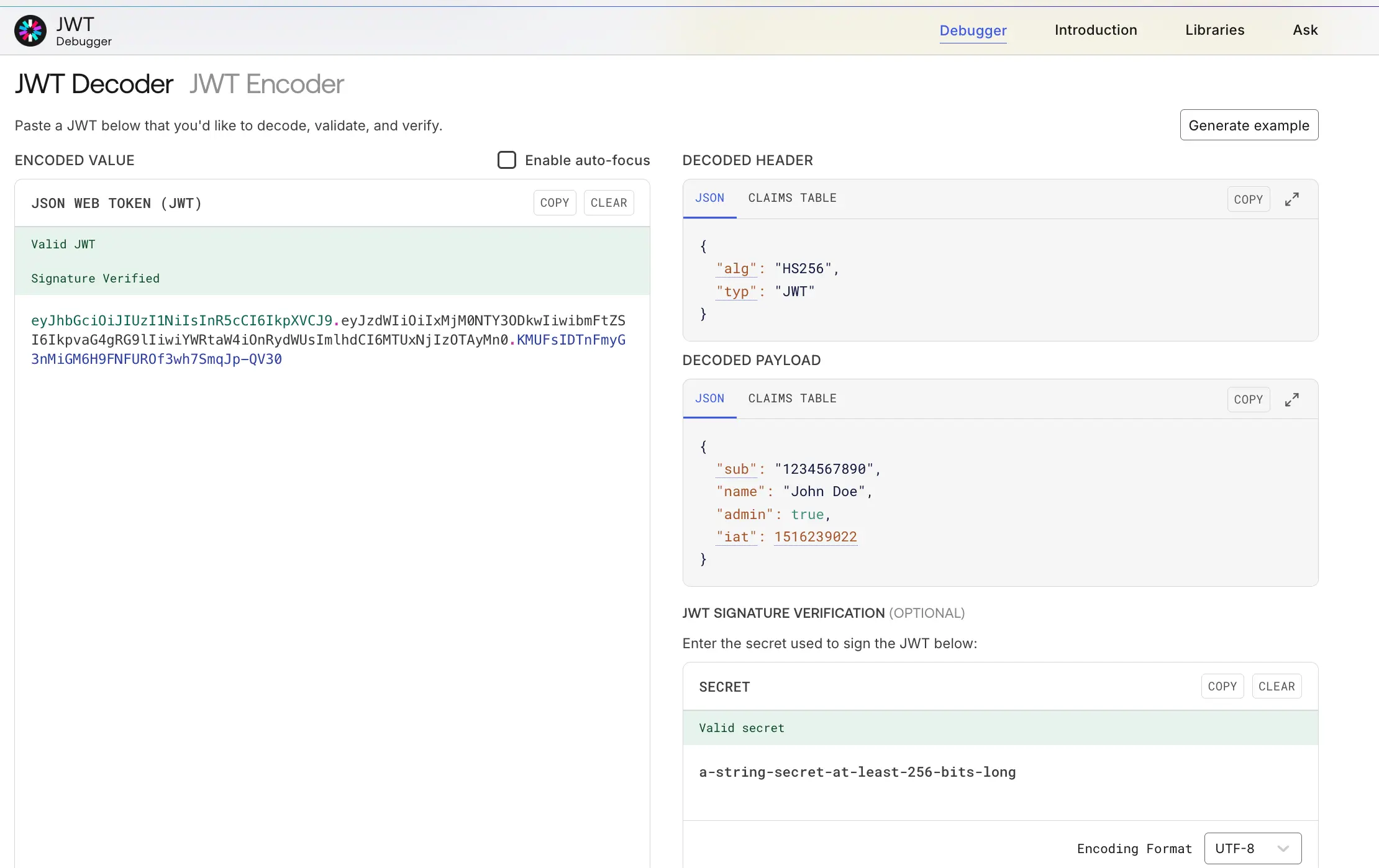
Task: Open the CLAIMS TABLE view for the header
Action: click(x=791, y=197)
